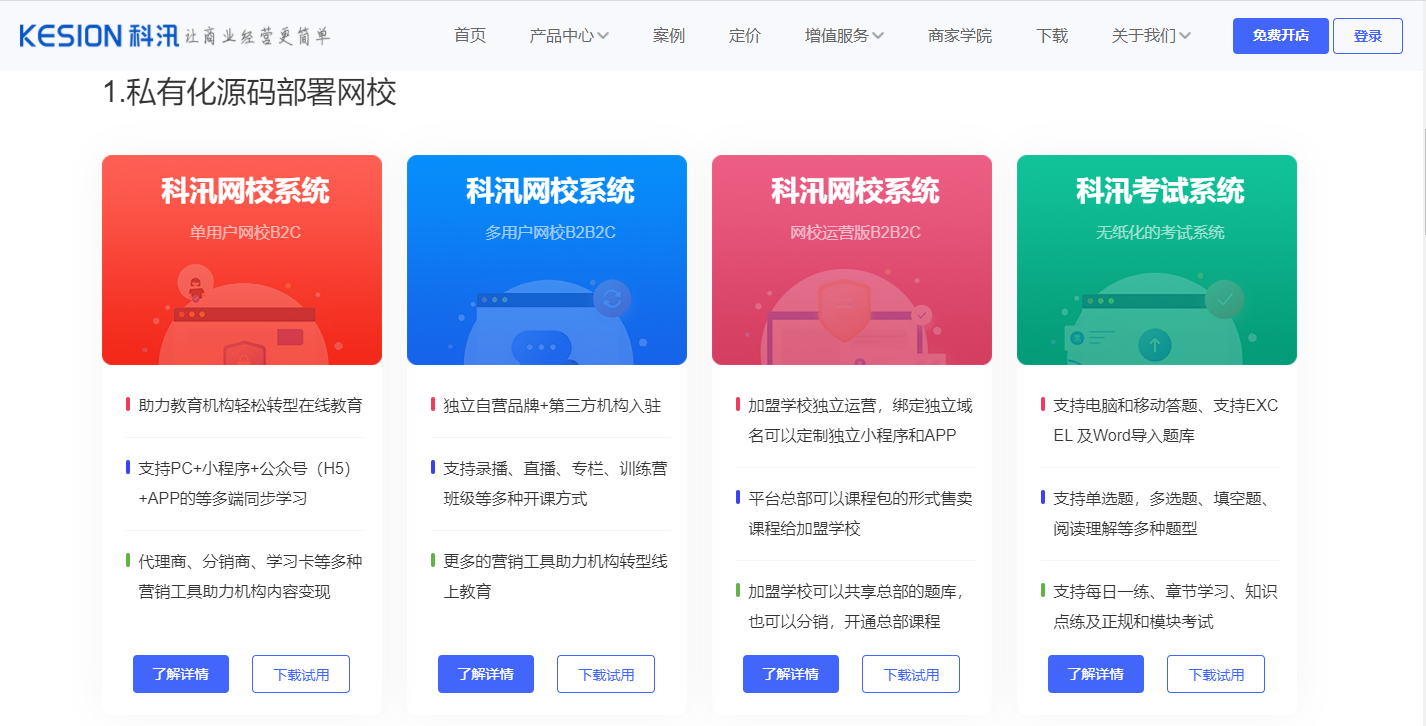Screen dimensions: 1426x726
Task: Click 了解详情 under 多用户网校B2B2C
Action: 486,674
